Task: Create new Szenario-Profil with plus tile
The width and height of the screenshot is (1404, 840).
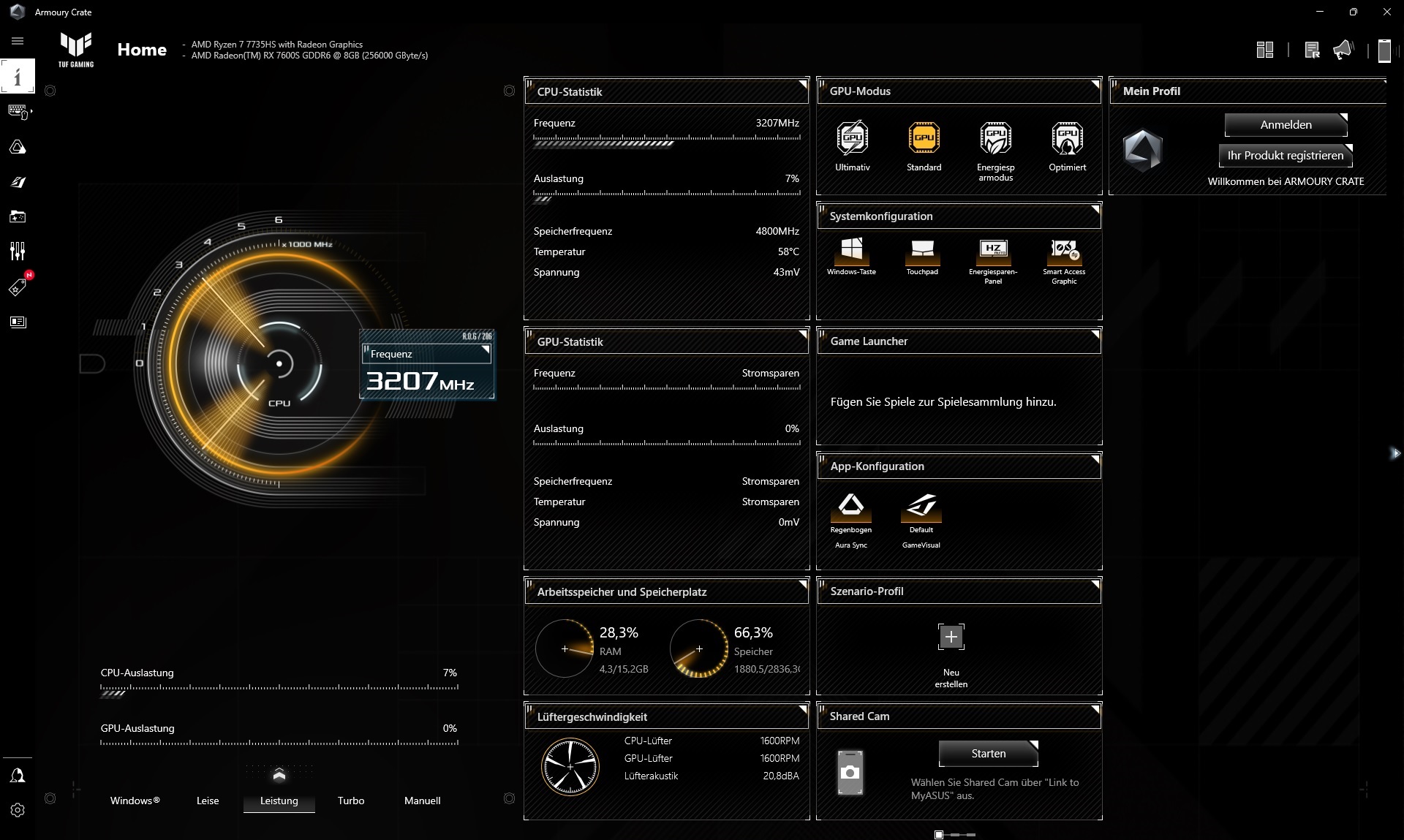Action: click(x=951, y=637)
